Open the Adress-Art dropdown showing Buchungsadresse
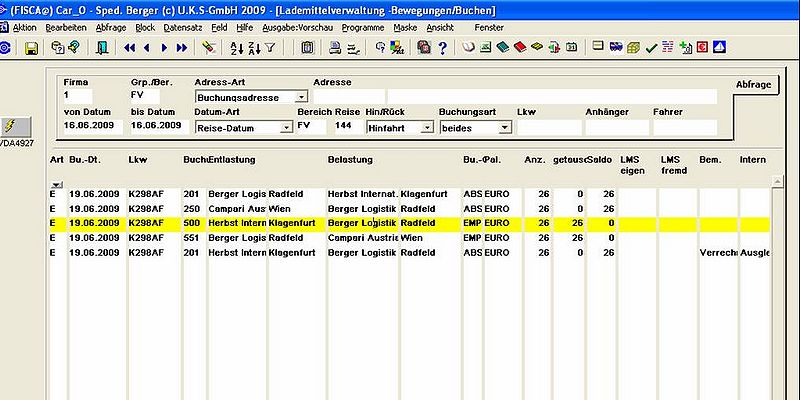This screenshot has width=800, height=400. pos(302,97)
